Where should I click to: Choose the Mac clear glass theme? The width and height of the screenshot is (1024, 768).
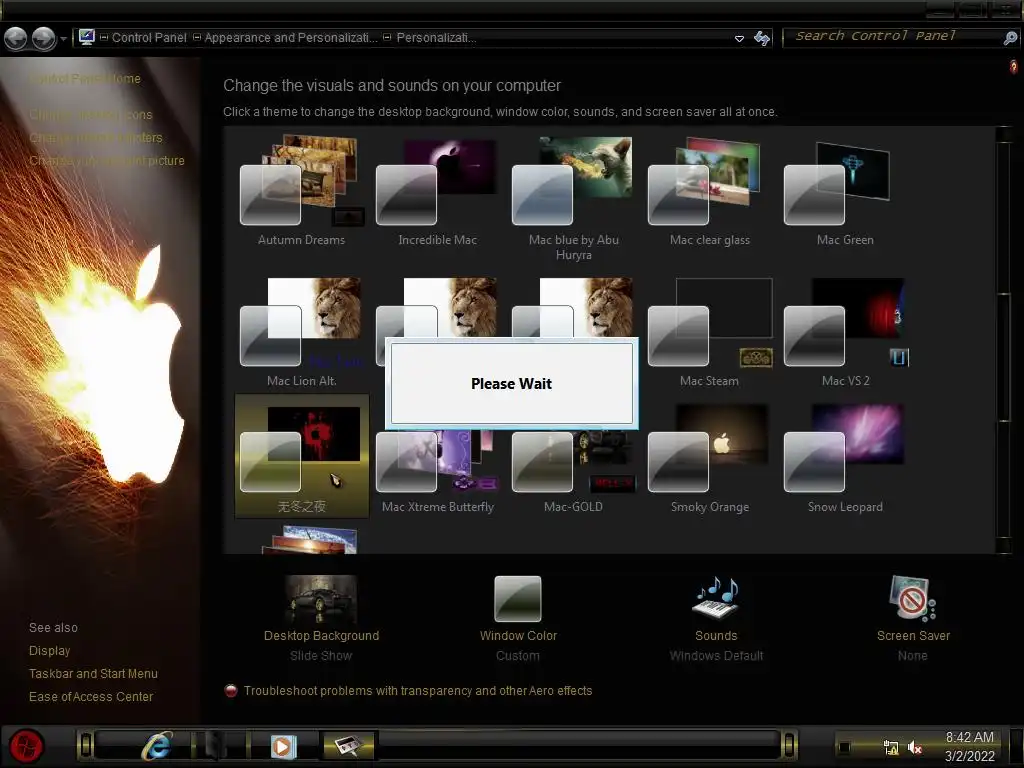[709, 191]
